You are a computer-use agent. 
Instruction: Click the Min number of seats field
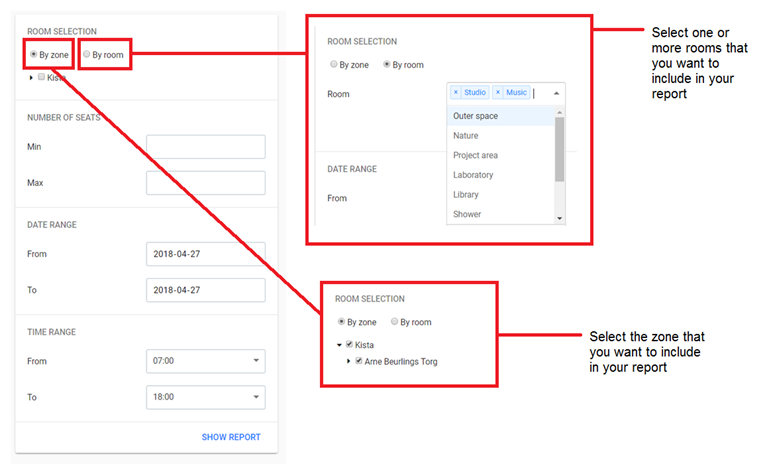coord(205,147)
